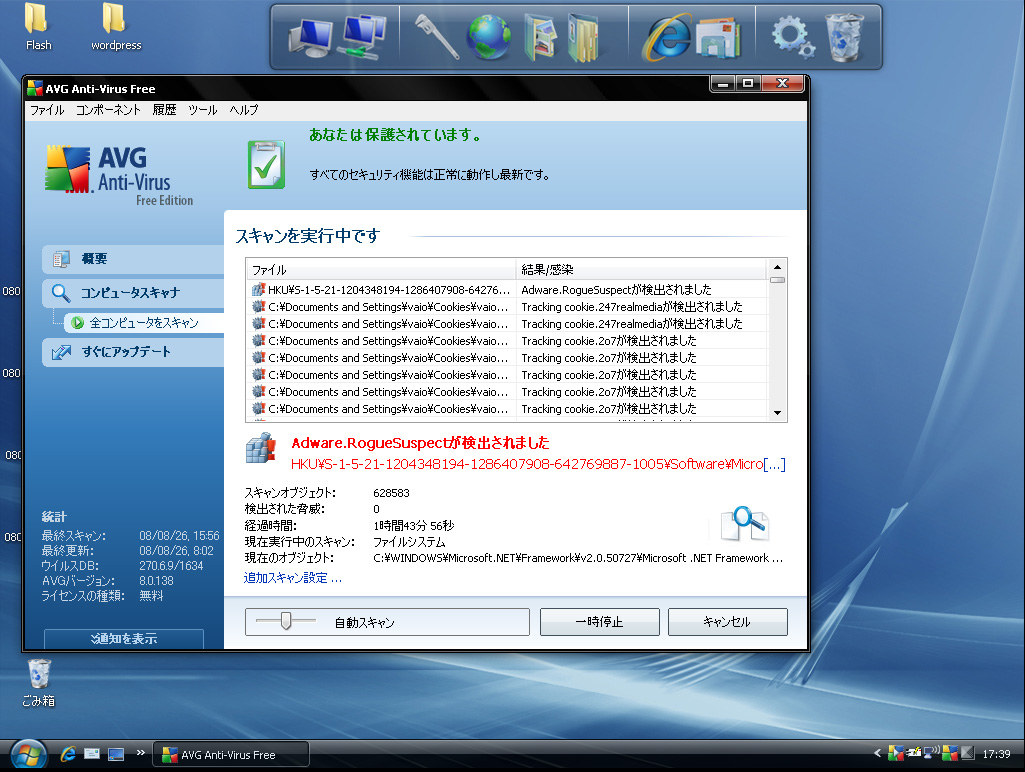Click the AVG tray icon beside the clock
The height and width of the screenshot is (772, 1025).
coord(950,754)
